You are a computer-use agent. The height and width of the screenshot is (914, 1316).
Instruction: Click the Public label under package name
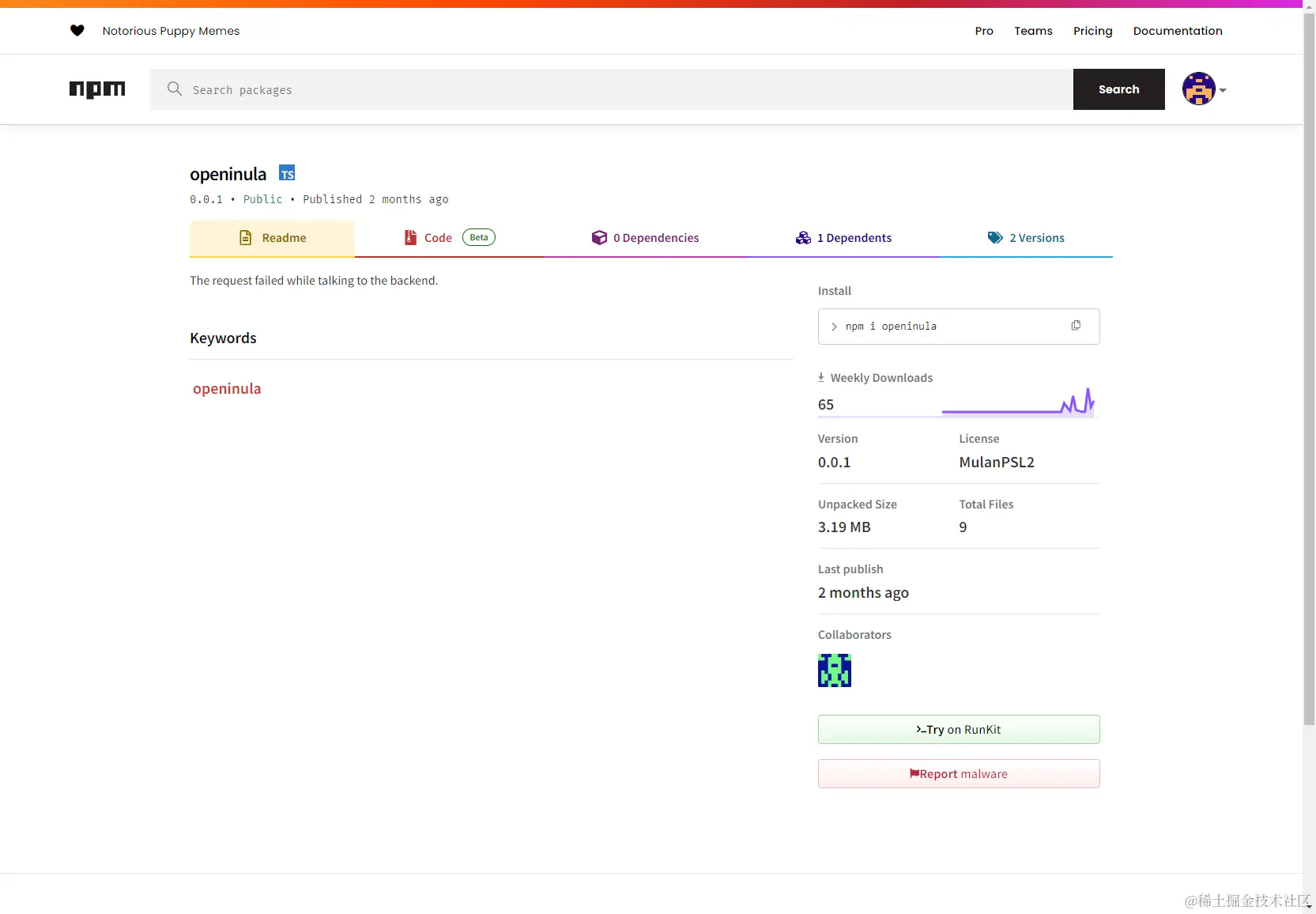point(262,199)
